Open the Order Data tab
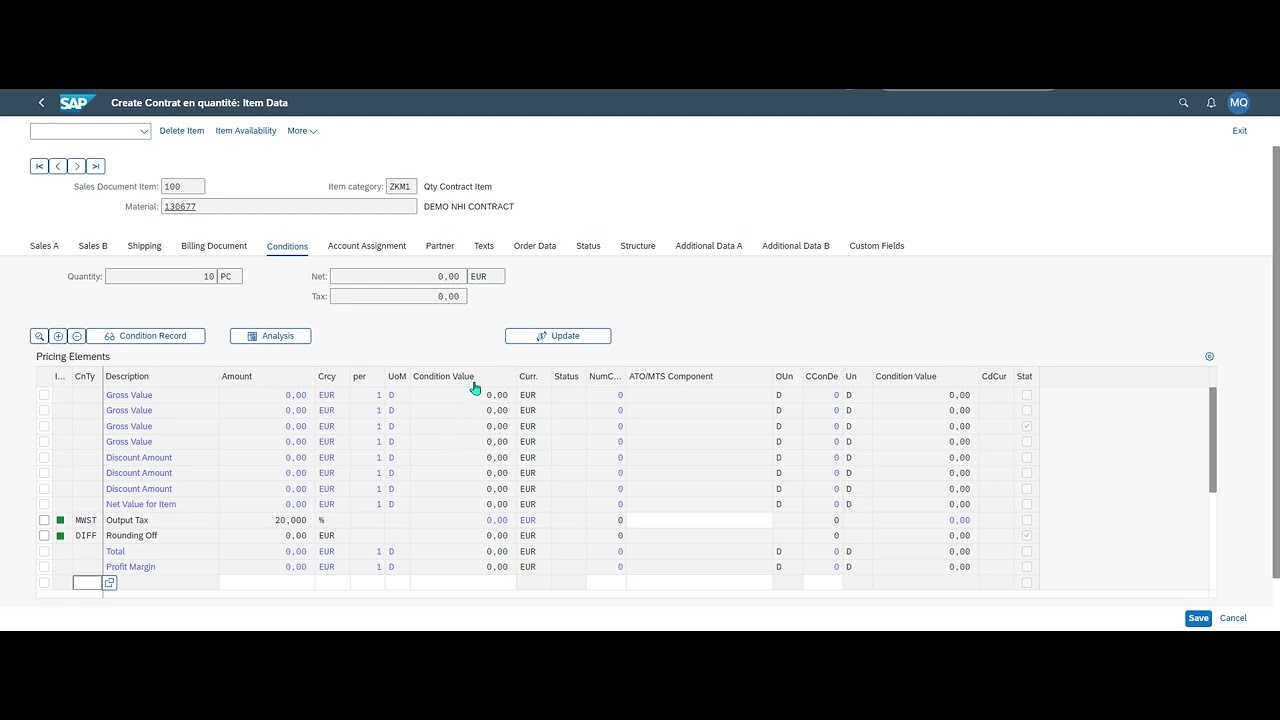Screen dimensions: 1280x720 (535, 246)
